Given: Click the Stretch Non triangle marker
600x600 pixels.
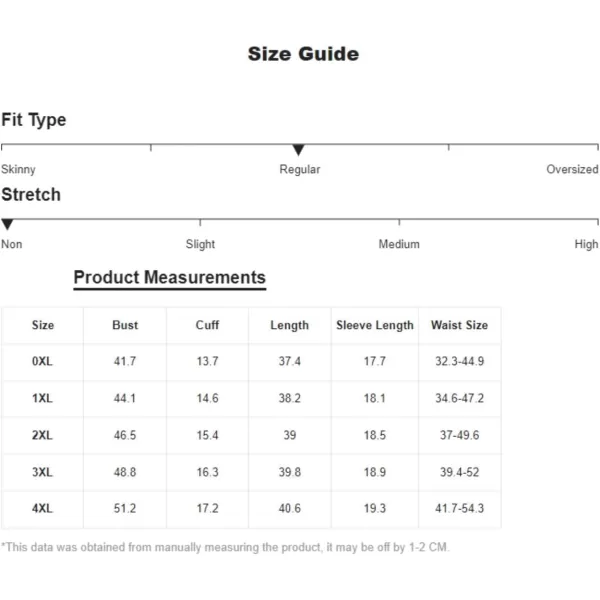Looking at the screenshot, I should pos(7,225).
